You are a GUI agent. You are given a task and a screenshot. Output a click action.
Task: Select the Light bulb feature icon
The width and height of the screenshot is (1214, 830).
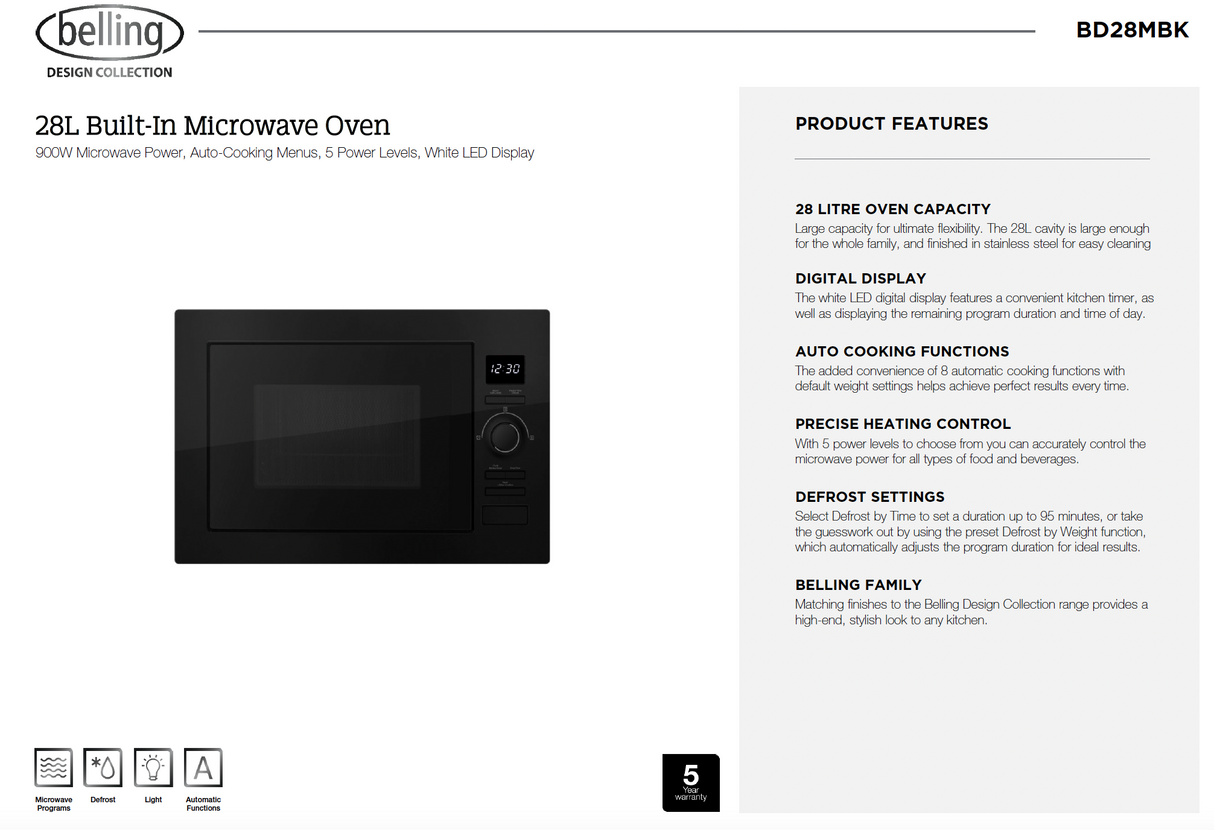[153, 768]
